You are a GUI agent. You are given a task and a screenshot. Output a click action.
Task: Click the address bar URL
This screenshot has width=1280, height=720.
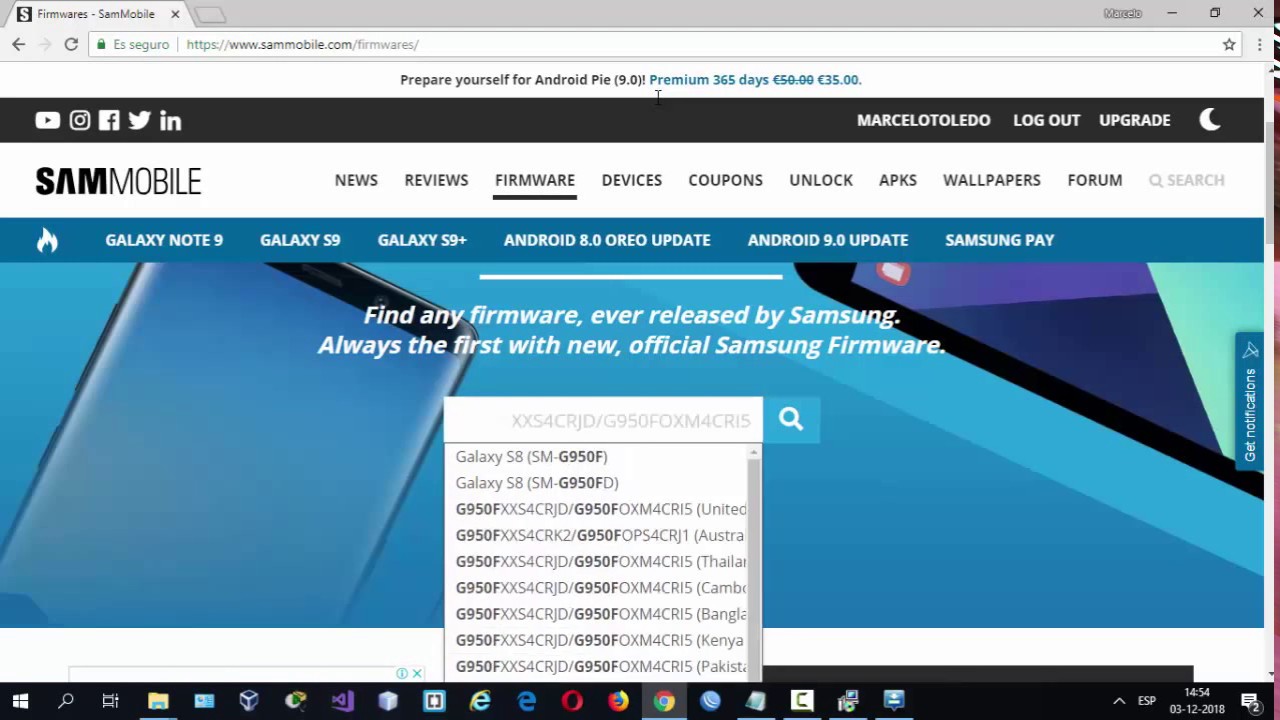point(302,44)
